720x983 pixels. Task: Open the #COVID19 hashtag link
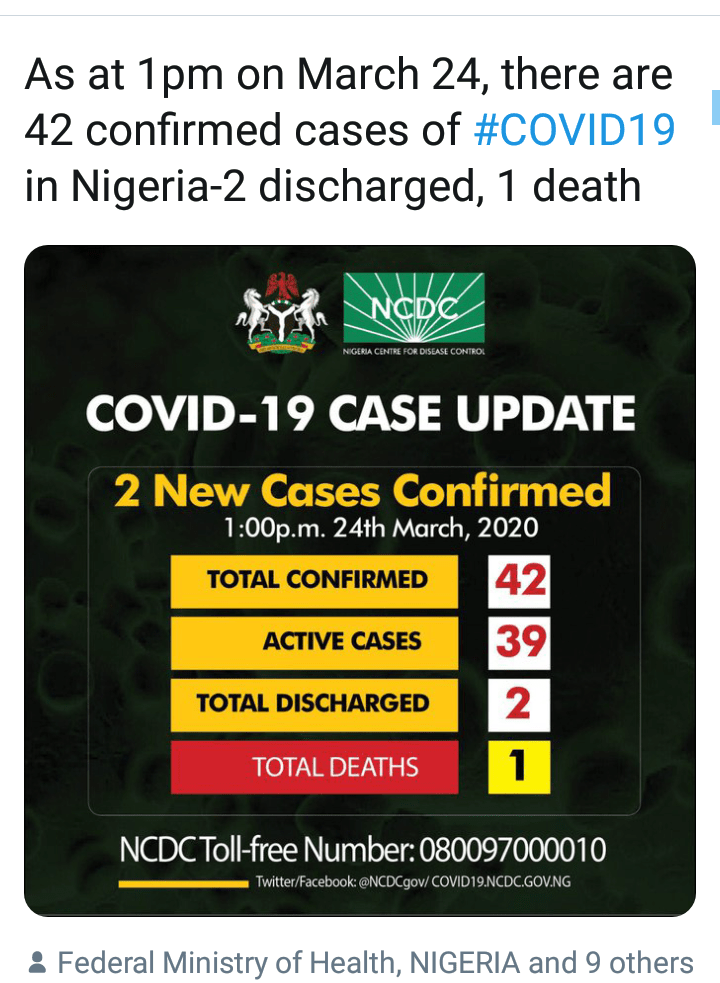(574, 131)
